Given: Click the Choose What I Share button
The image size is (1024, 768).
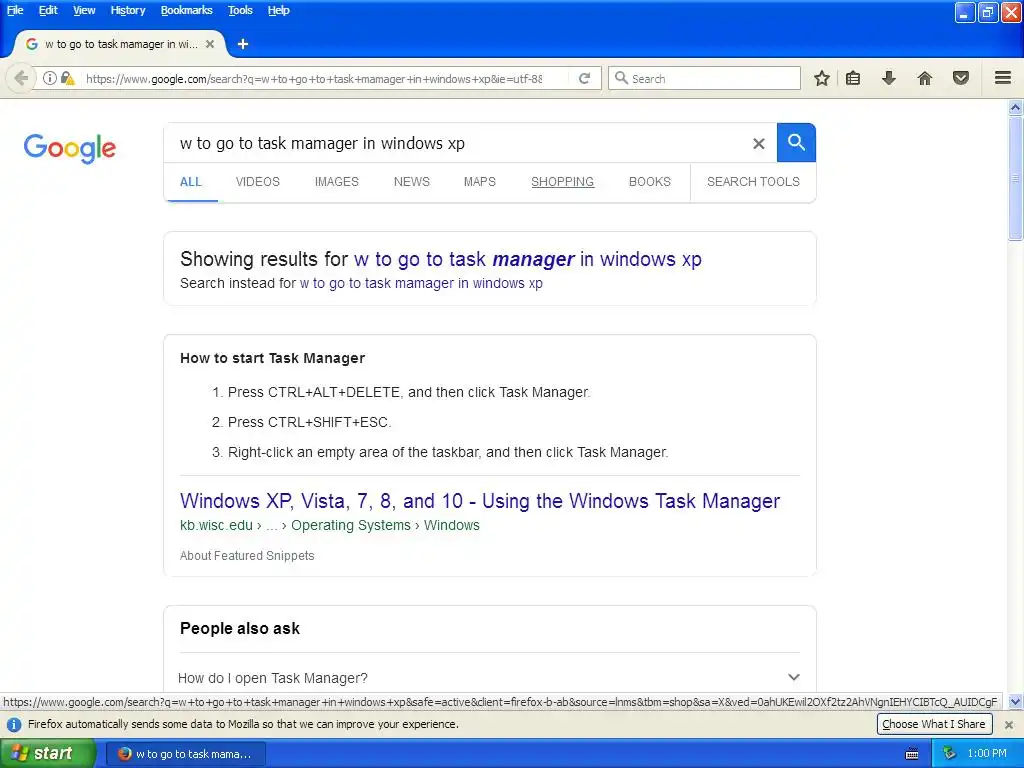Looking at the screenshot, I should point(934,724).
